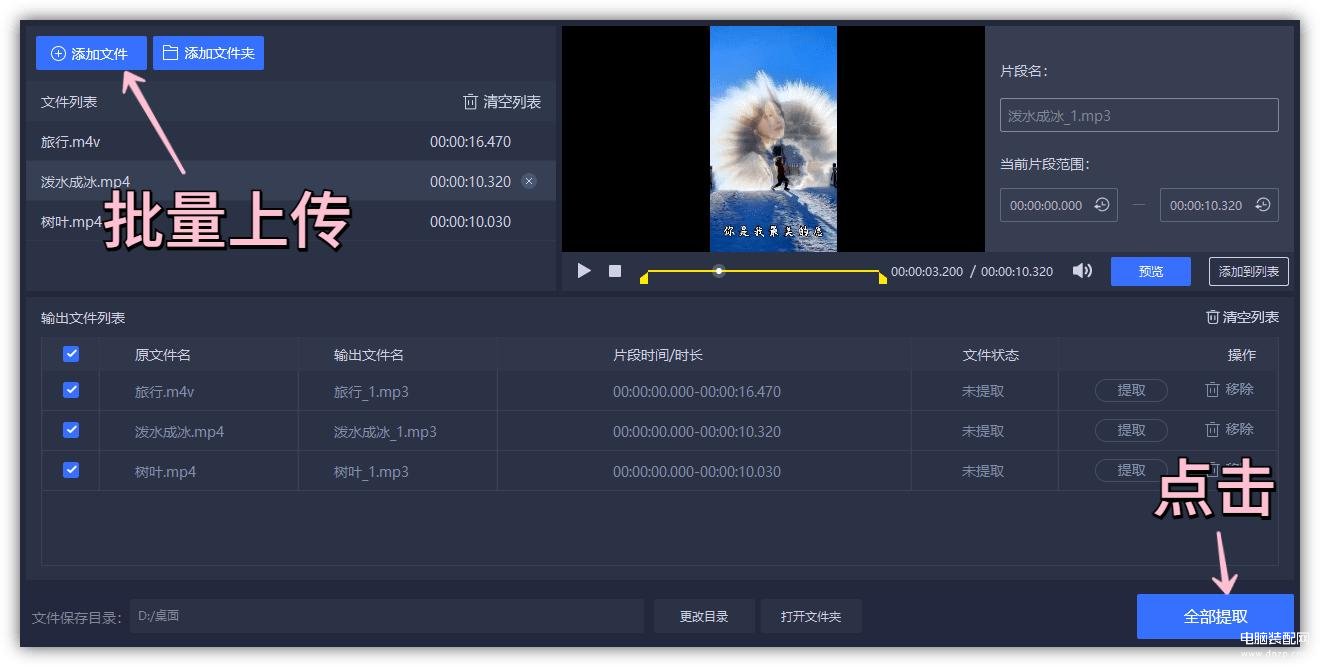
Task: Clear the output file list
Action: click(x=1242, y=317)
